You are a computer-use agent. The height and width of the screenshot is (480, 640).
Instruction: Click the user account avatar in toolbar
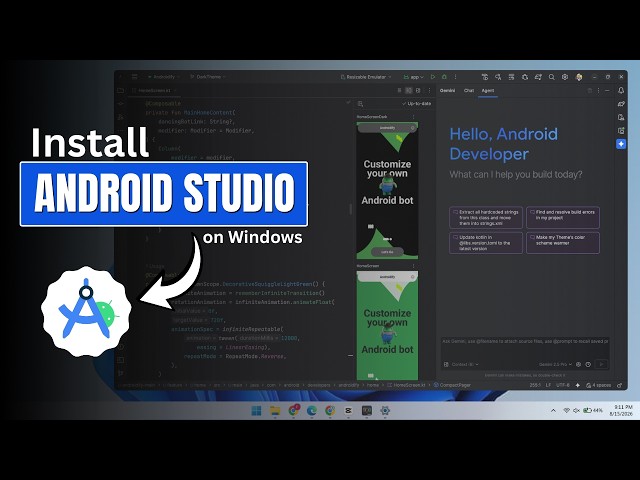[x=579, y=77]
